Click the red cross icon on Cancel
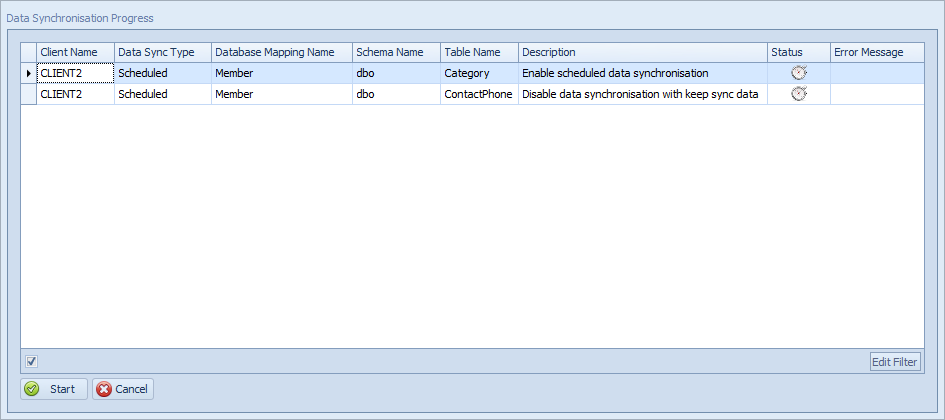The image size is (945, 420). click(104, 389)
